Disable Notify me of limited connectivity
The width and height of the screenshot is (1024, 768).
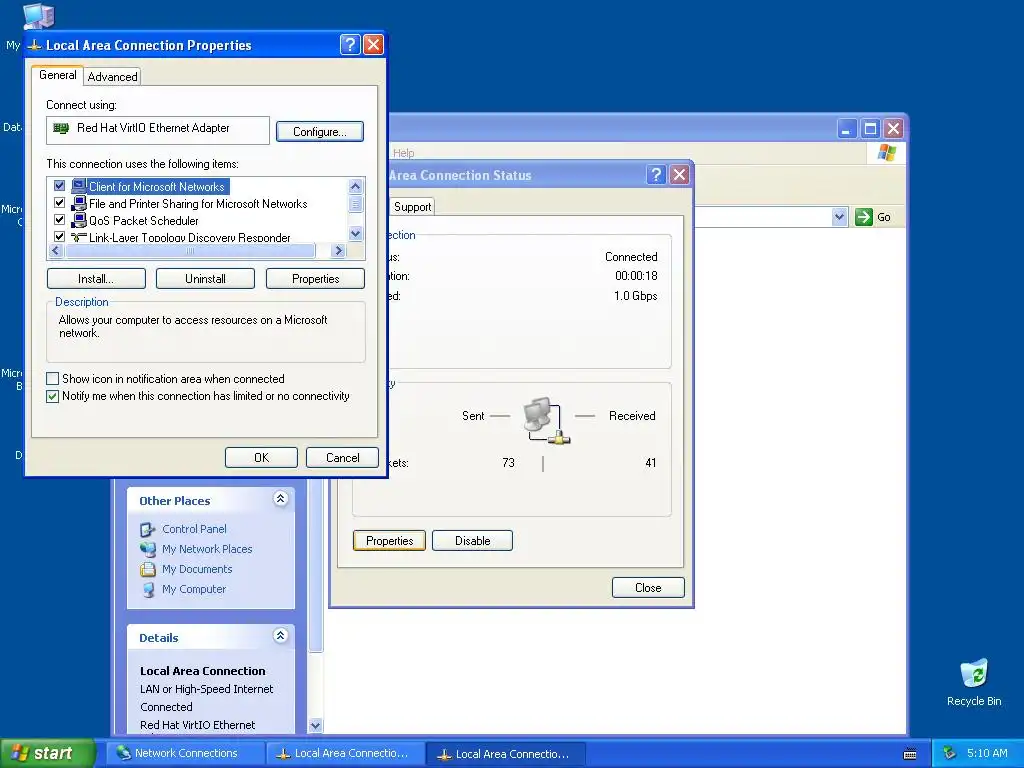click(53, 396)
